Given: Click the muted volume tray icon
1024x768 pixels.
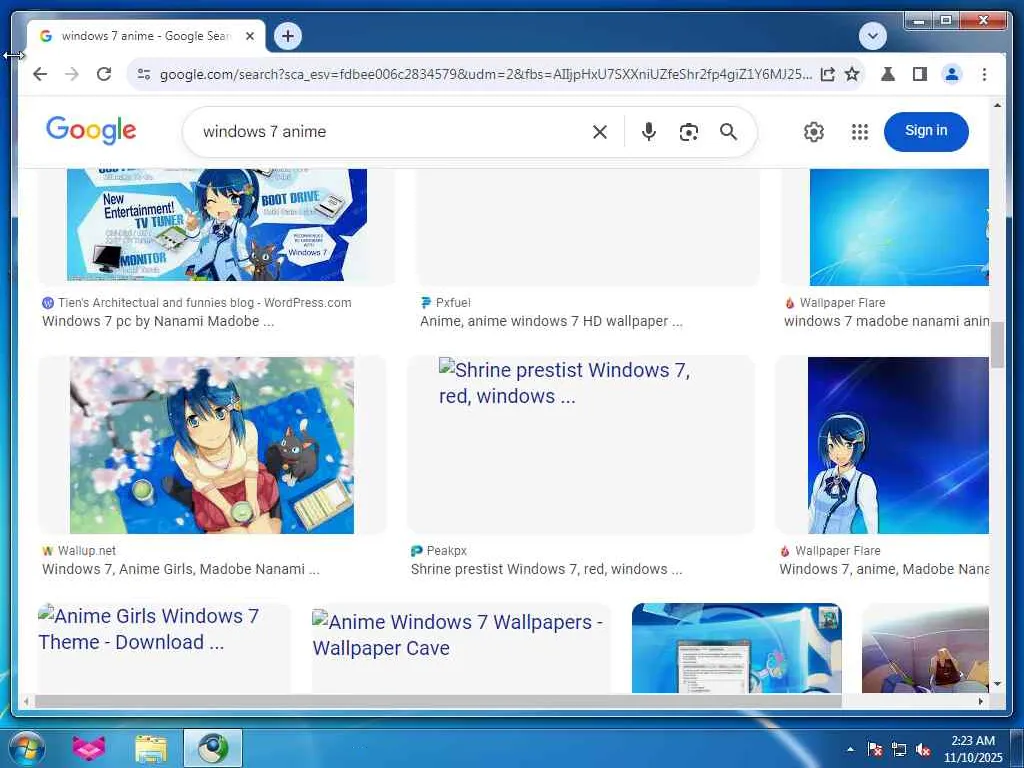Looking at the screenshot, I should pyautogui.click(x=923, y=749).
